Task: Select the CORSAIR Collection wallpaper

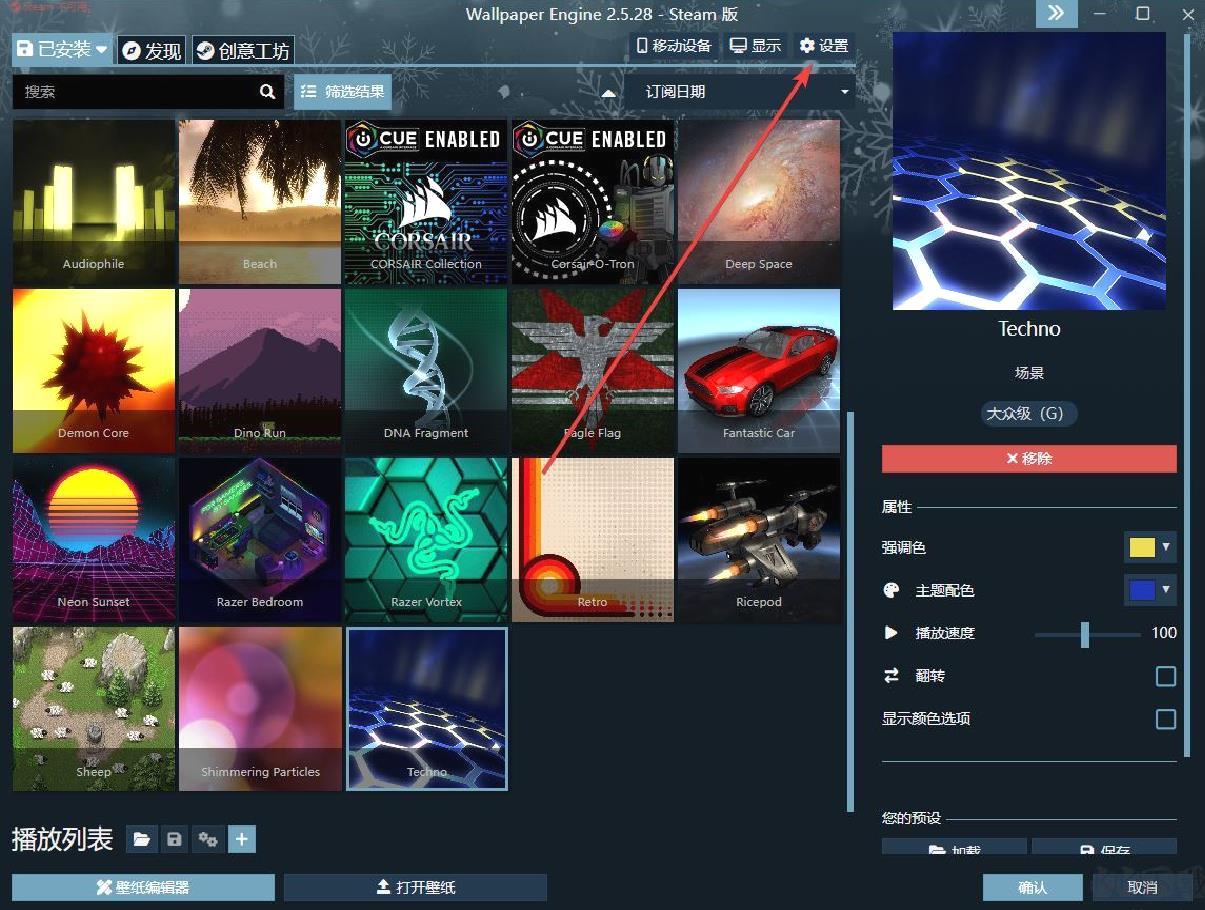Action: pyautogui.click(x=426, y=202)
